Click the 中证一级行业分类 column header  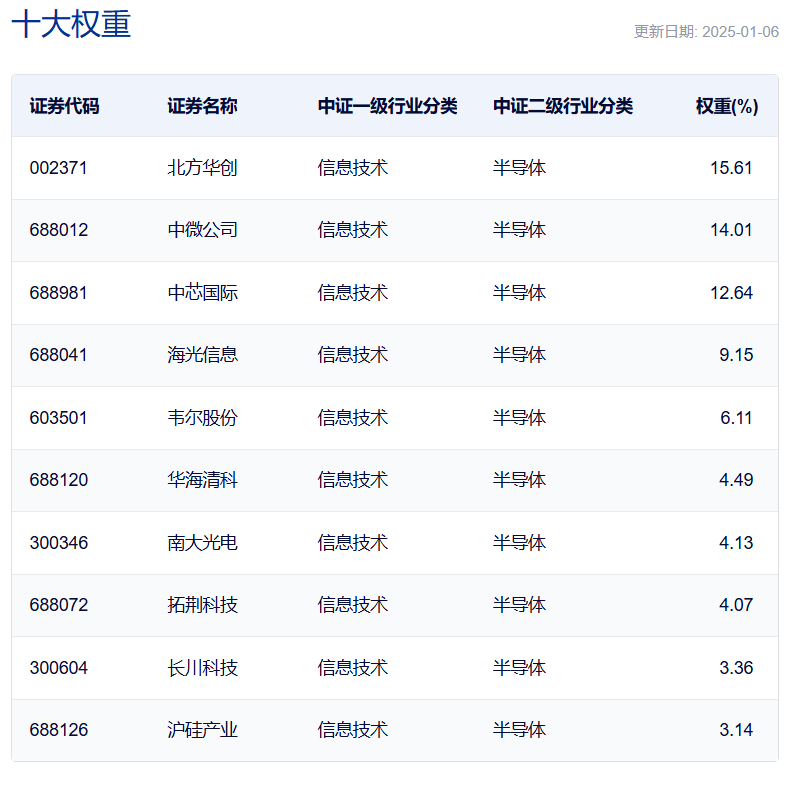pos(387,106)
